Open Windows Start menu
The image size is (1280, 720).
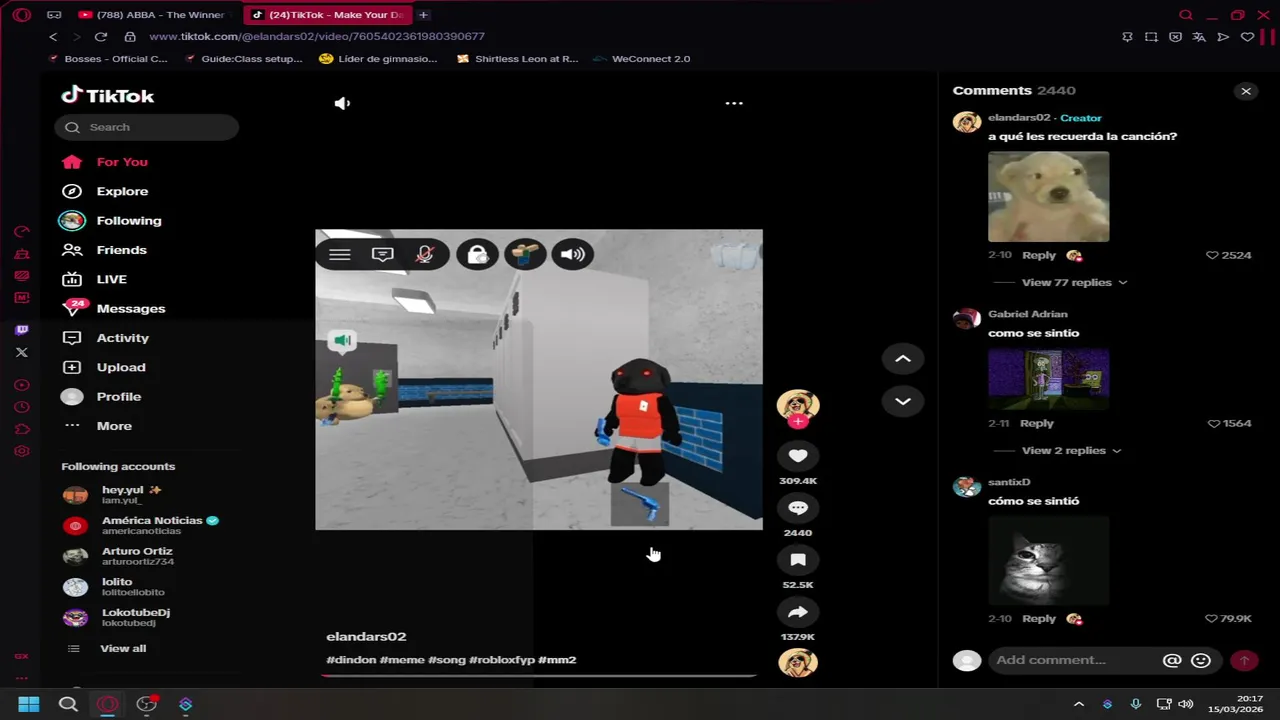(29, 704)
